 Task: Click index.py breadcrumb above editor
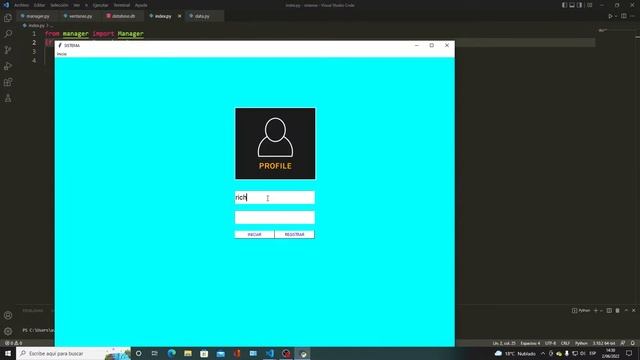pos(36,25)
